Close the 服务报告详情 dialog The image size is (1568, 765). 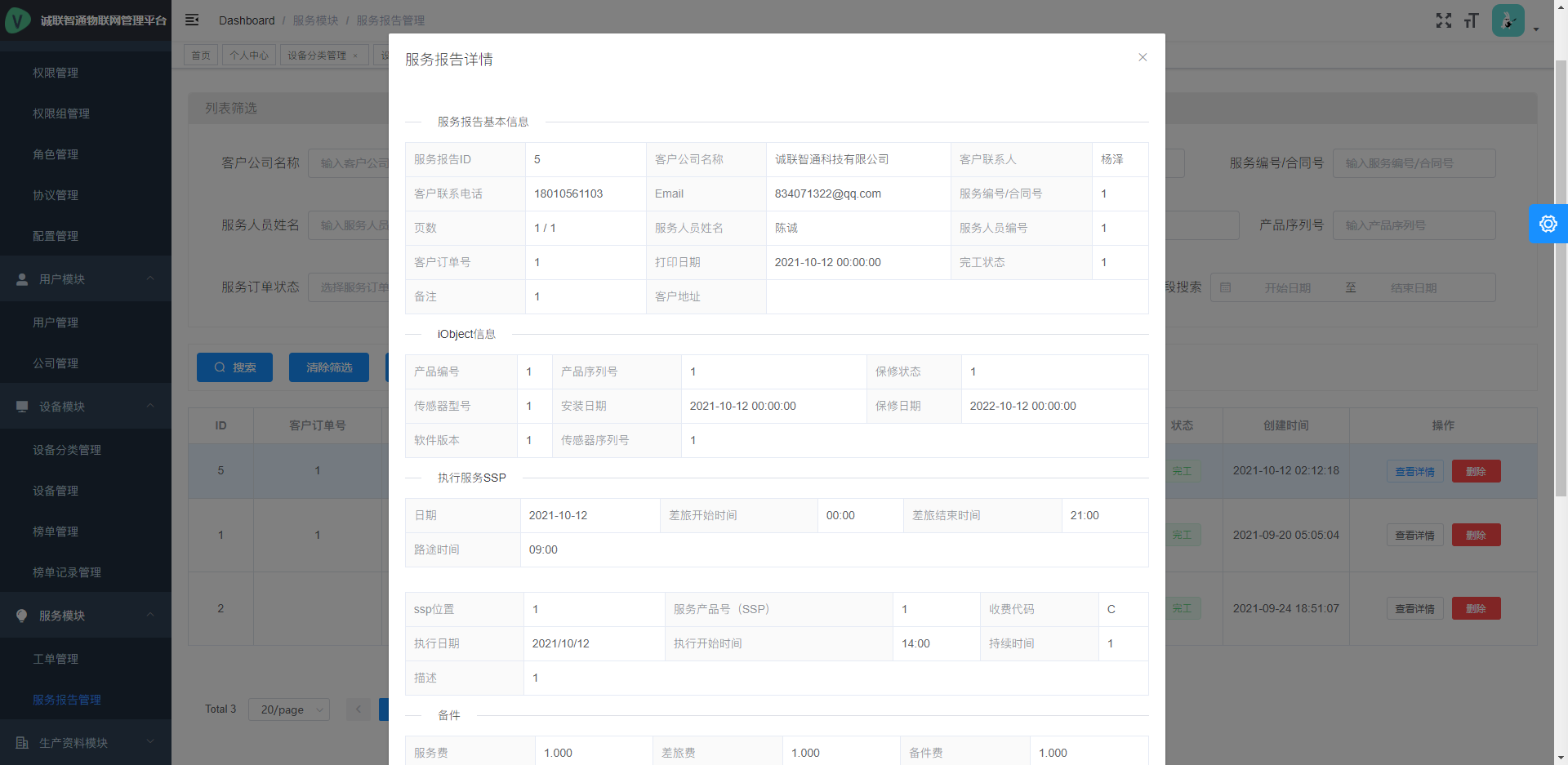(1143, 57)
